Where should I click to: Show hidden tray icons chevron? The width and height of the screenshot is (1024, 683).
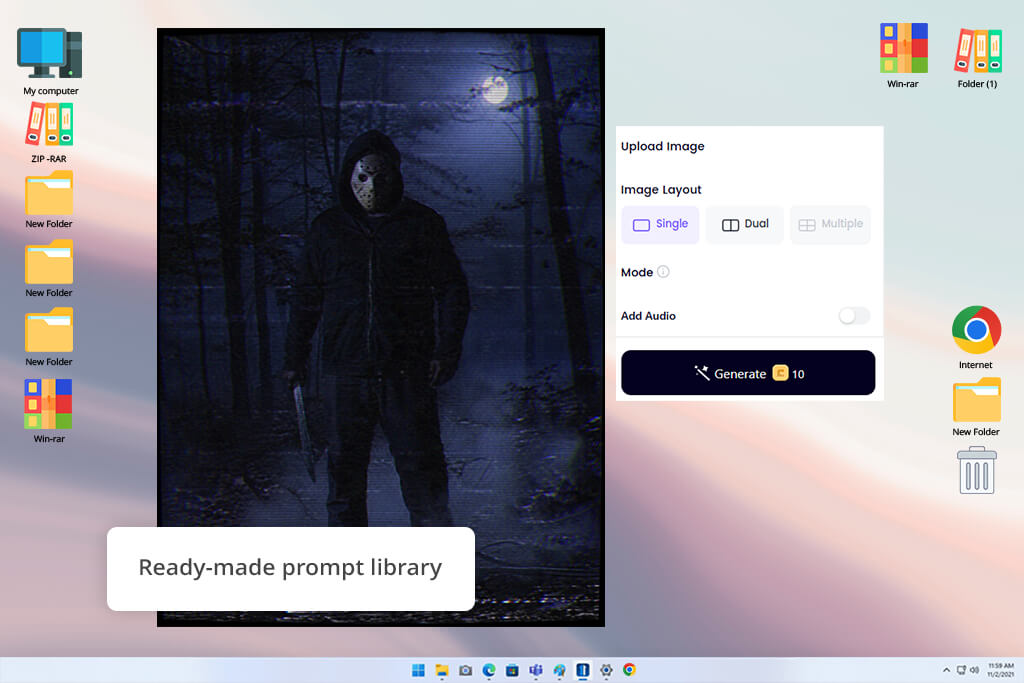point(946,670)
